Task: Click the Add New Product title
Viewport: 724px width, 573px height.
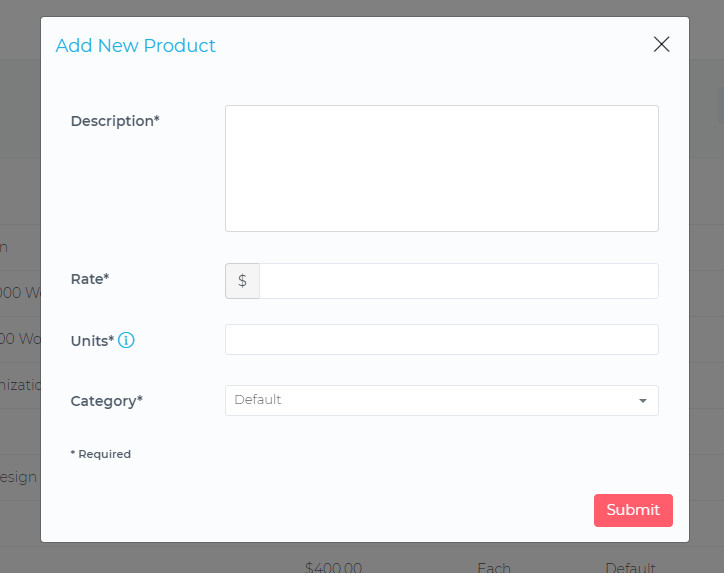Action: [x=135, y=46]
